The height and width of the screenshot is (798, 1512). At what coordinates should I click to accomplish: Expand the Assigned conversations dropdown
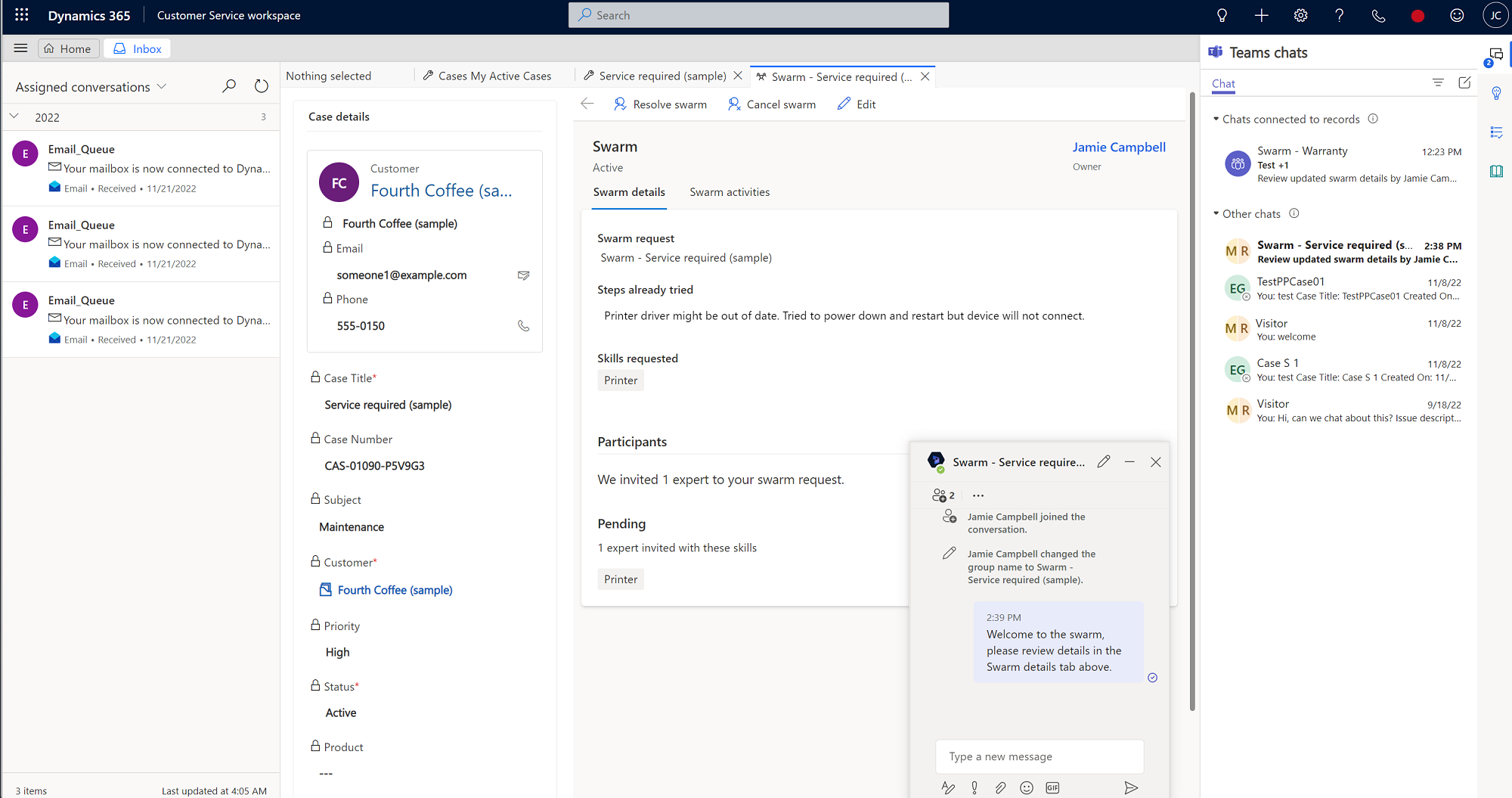point(162,86)
